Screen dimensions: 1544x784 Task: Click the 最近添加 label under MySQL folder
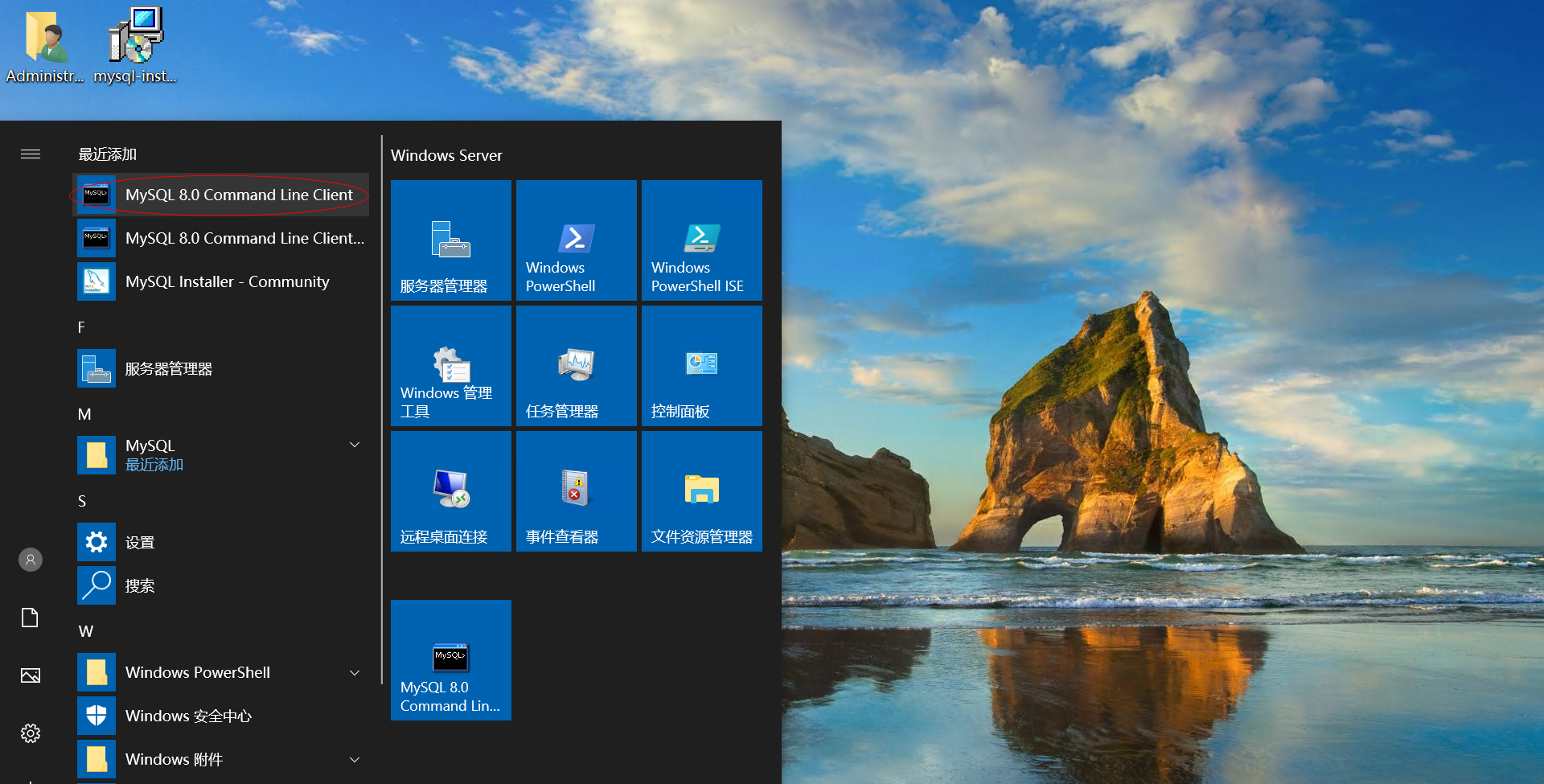click(x=154, y=465)
